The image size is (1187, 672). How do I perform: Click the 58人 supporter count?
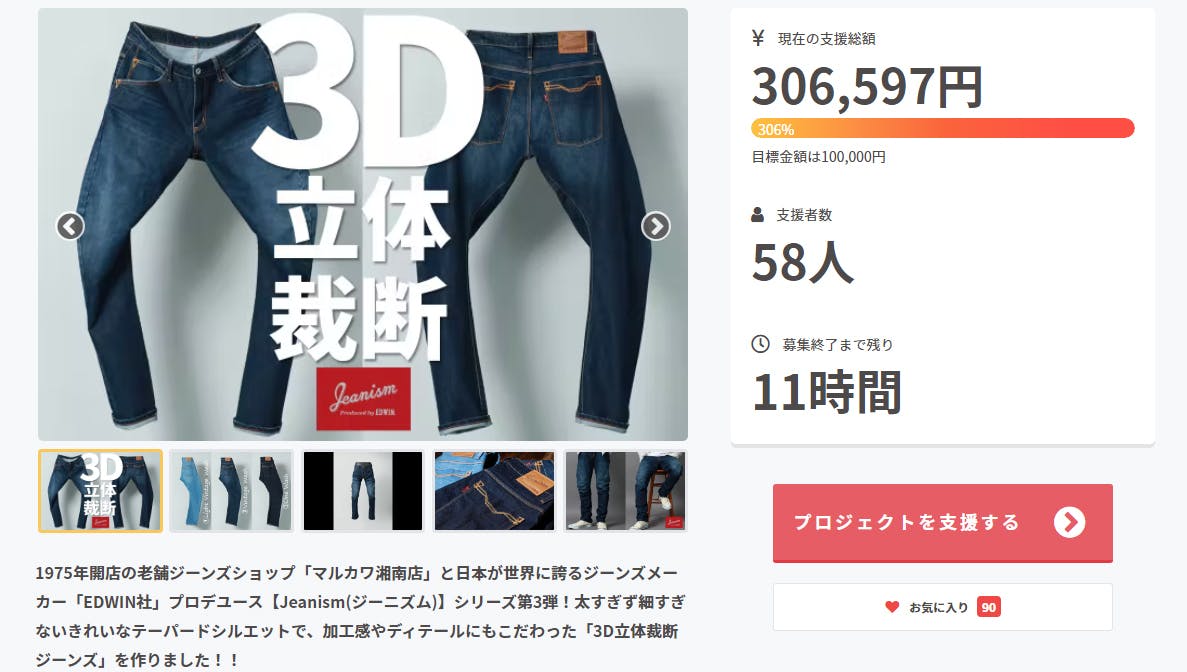click(x=803, y=263)
